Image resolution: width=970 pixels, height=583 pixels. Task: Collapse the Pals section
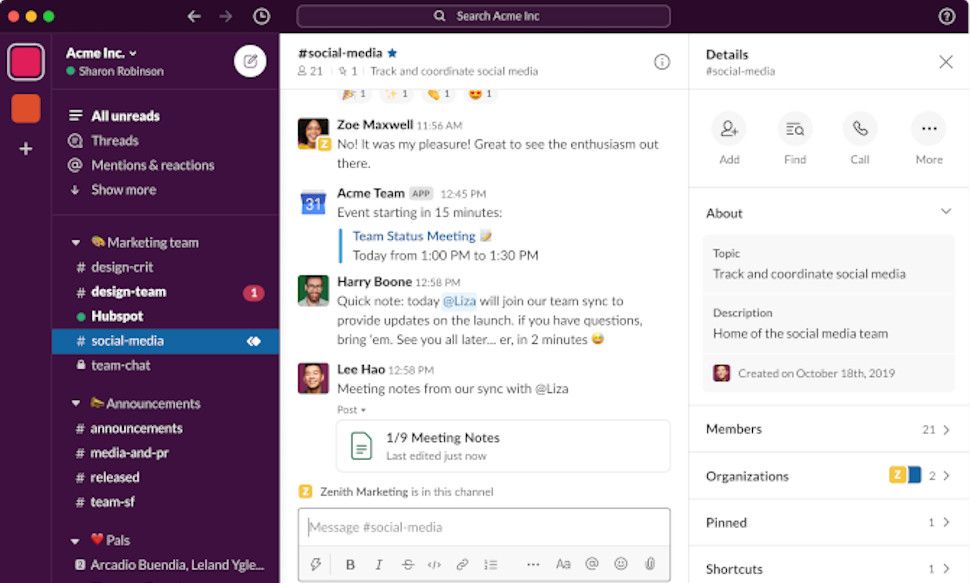coord(75,541)
